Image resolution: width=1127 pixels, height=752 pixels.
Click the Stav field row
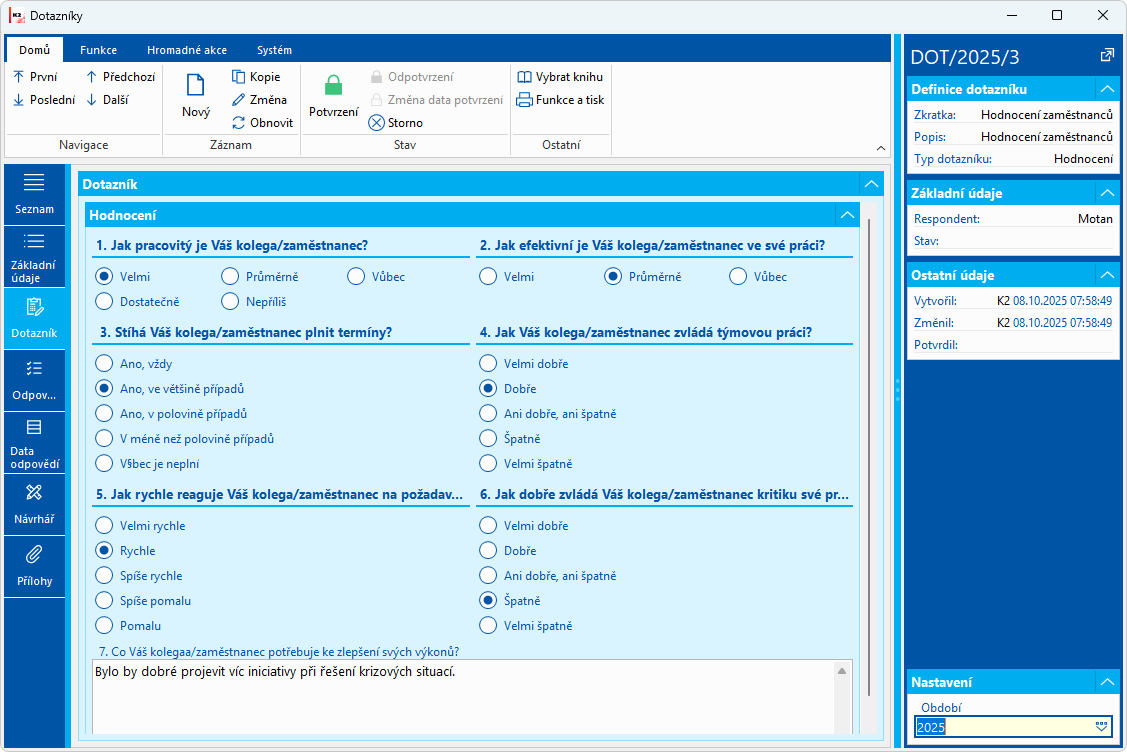pos(1013,241)
